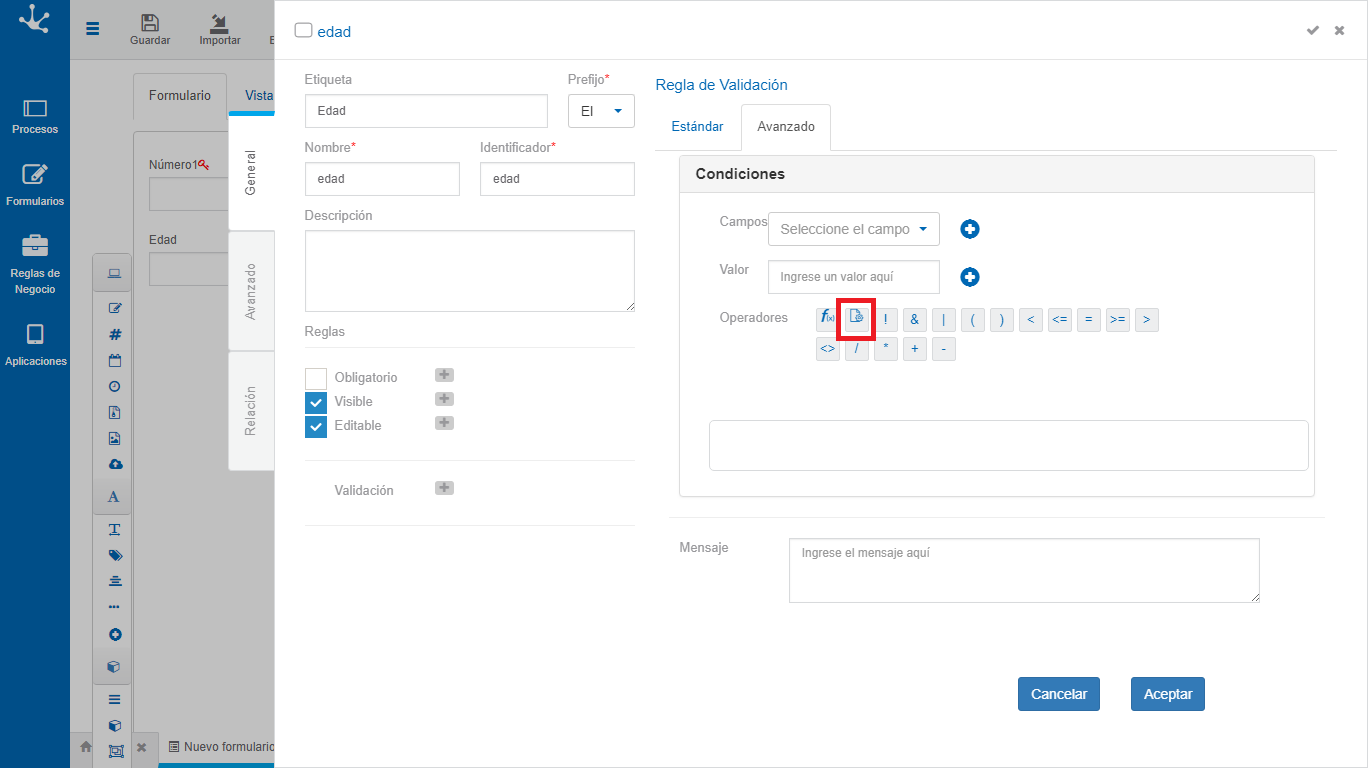The image size is (1368, 768).
Task: Toggle the hamburger menu
Action: (x=93, y=29)
